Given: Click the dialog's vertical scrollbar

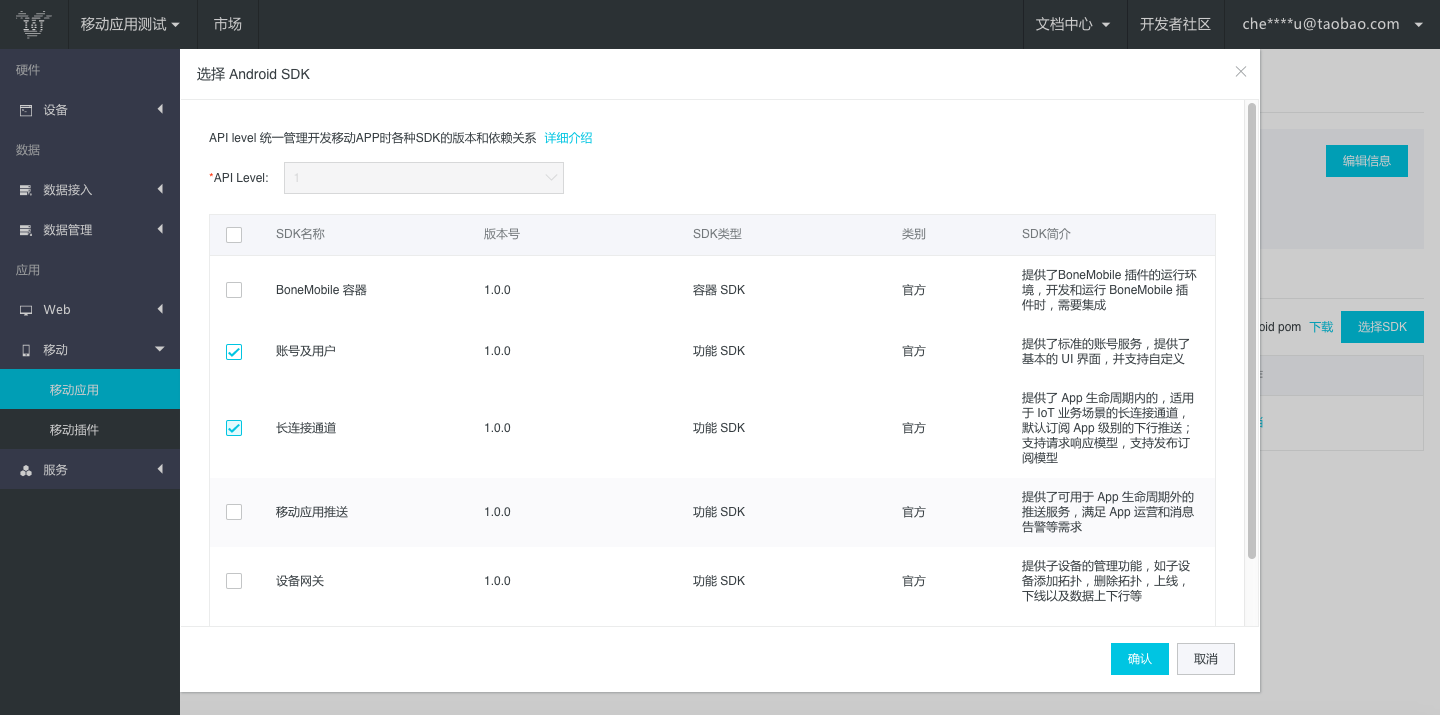Looking at the screenshot, I should [1251, 330].
